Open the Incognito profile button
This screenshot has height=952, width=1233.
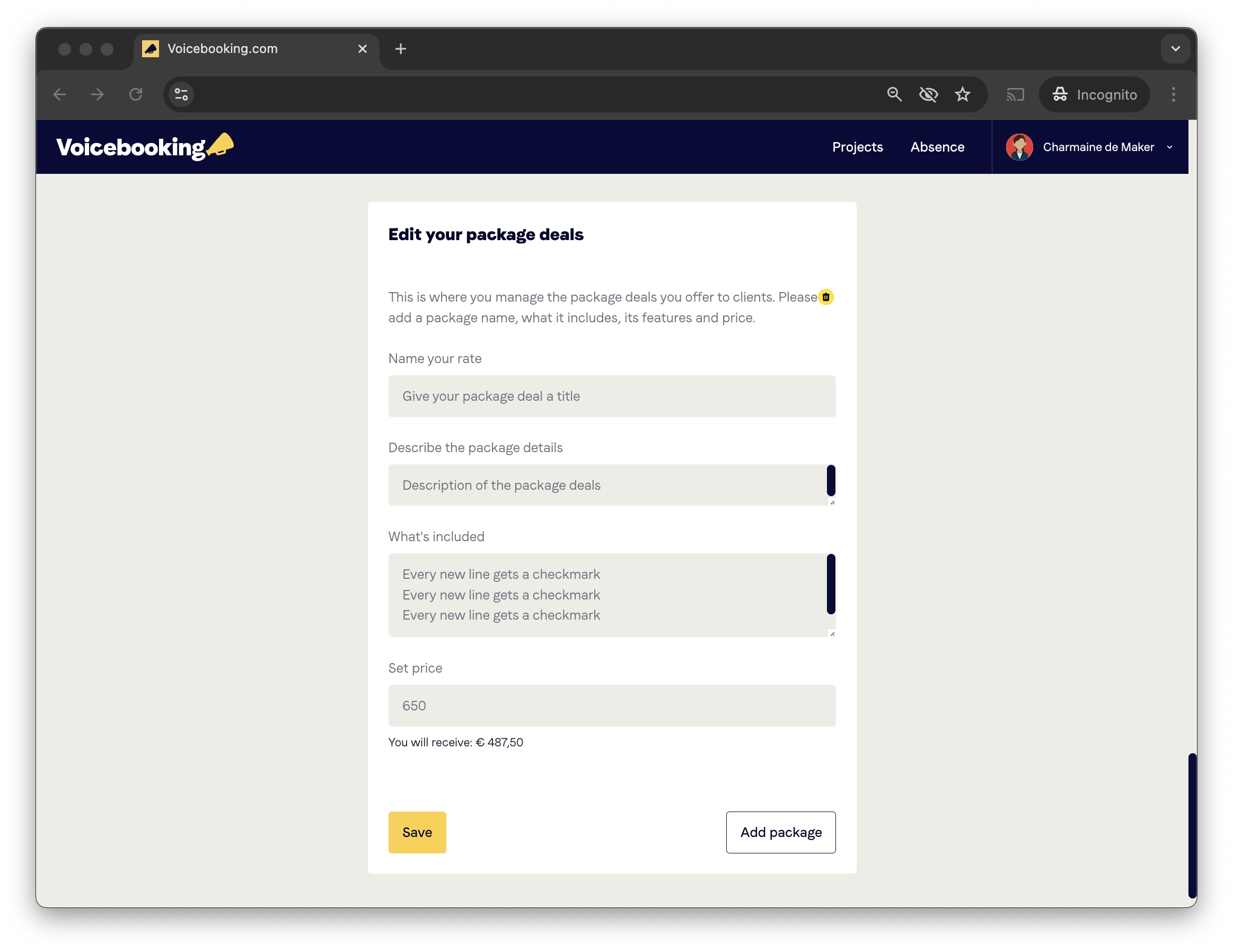tap(1094, 94)
